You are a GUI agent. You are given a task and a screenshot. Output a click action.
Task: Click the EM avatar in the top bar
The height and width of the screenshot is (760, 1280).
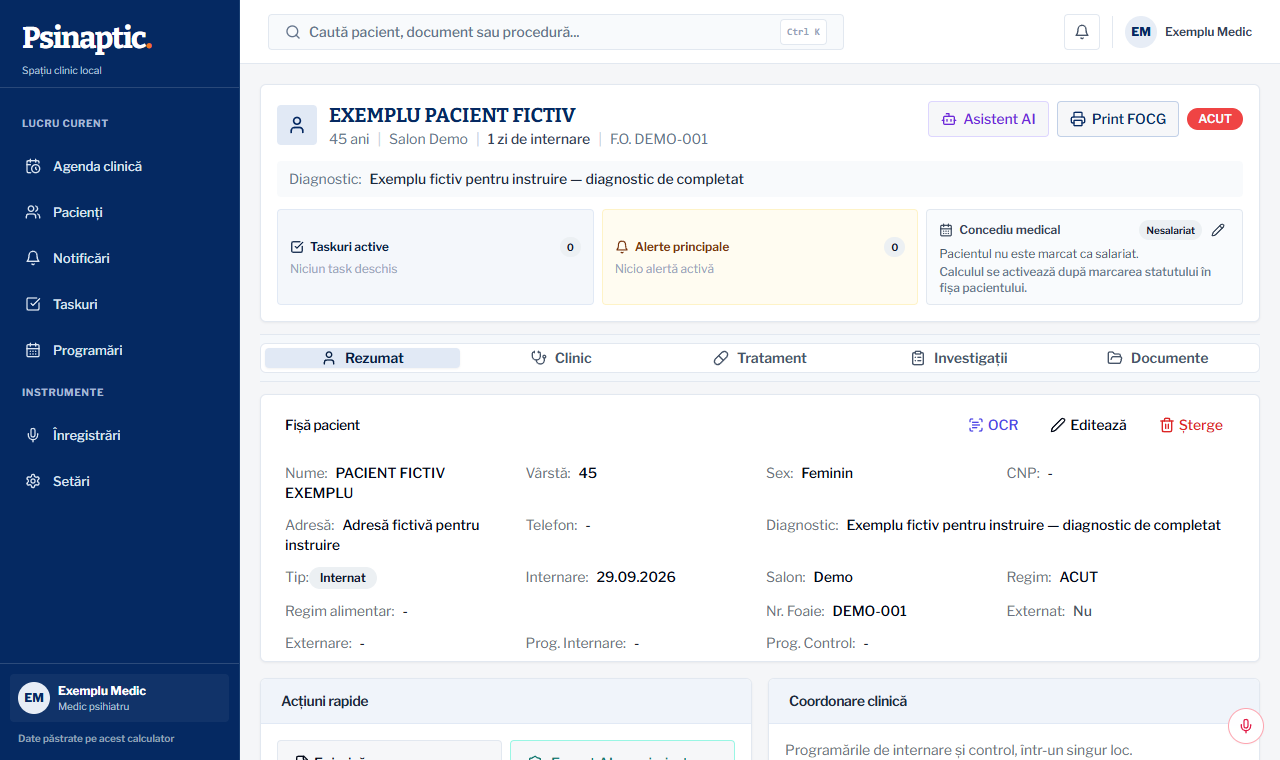(x=1141, y=32)
